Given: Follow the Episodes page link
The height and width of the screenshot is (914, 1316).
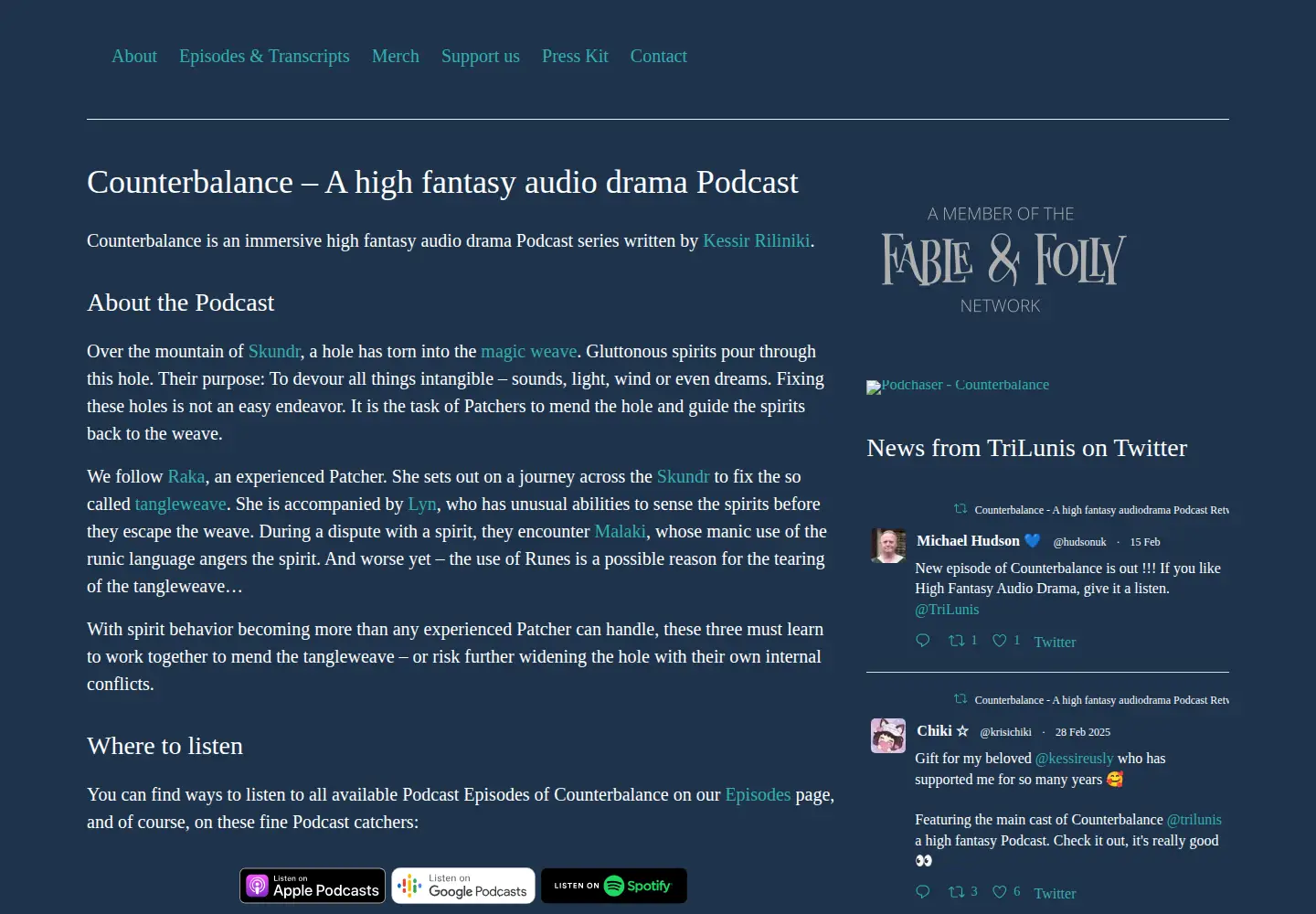Looking at the screenshot, I should [758, 794].
